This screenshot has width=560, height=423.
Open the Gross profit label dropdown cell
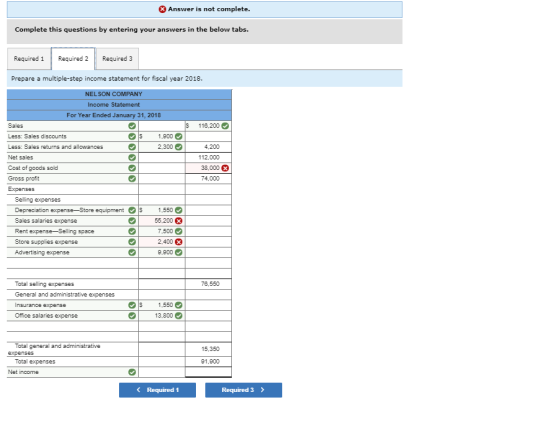click(x=72, y=179)
